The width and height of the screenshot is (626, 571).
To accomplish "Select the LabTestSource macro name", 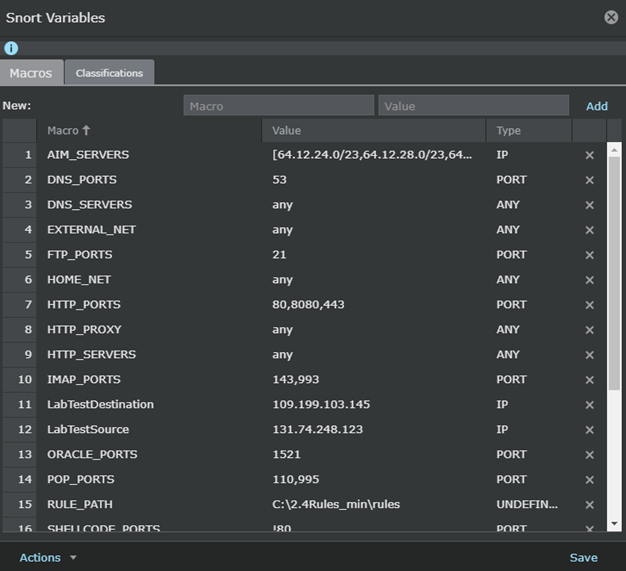I will [88, 429].
